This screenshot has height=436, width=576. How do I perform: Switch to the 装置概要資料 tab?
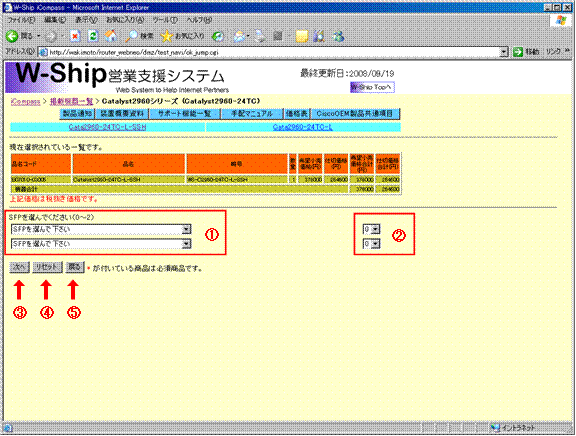click(x=123, y=114)
